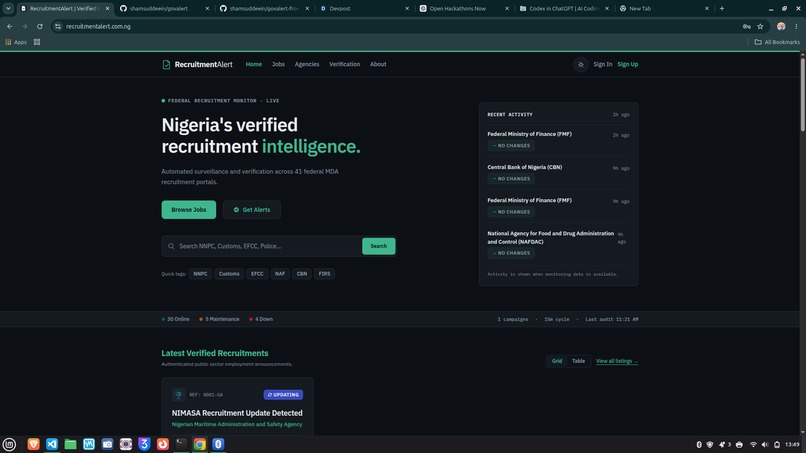Select the NNPC quick tag
The image size is (806, 453).
pyautogui.click(x=200, y=274)
